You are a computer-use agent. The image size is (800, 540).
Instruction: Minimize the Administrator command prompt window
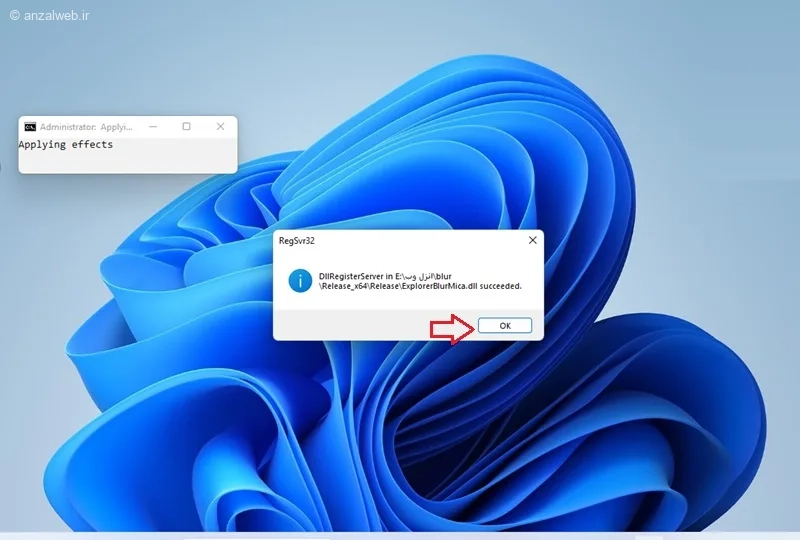(153, 127)
